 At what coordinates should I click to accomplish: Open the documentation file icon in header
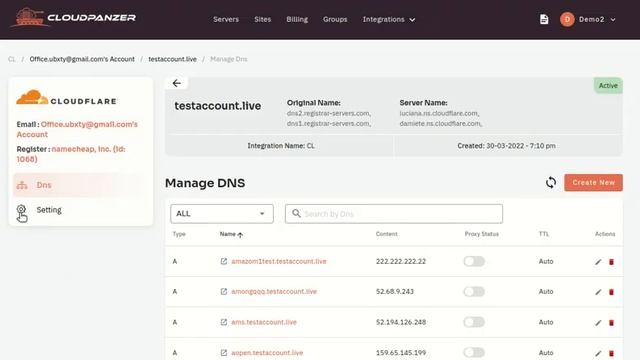tap(544, 19)
